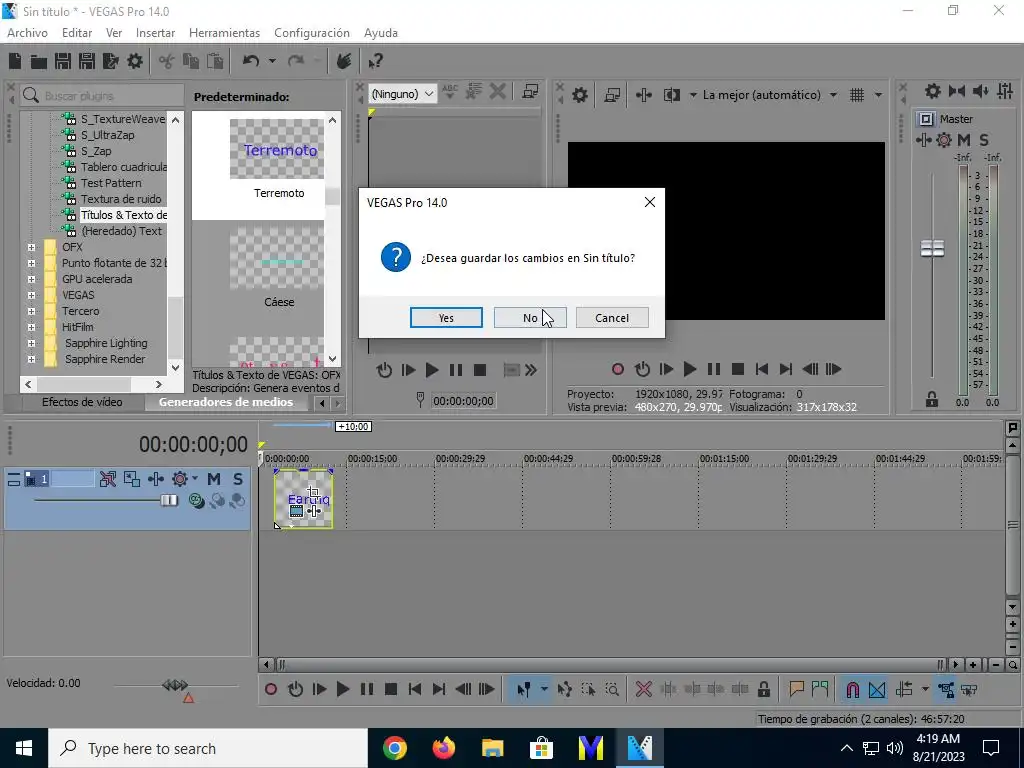The image size is (1024, 768).
Task: Click No in the save dialog
Action: click(x=530, y=318)
